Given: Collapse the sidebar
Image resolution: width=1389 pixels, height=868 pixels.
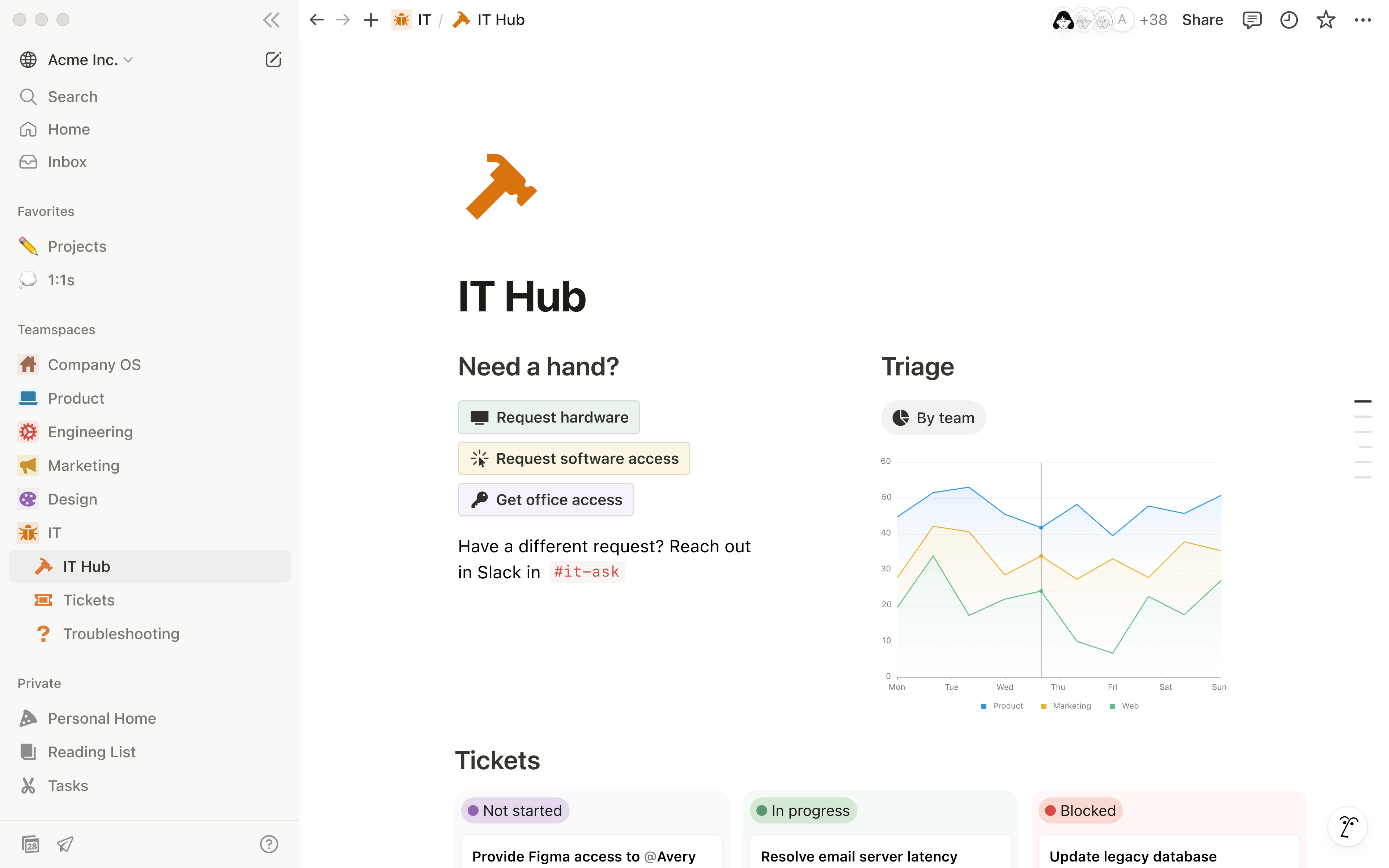Looking at the screenshot, I should click(x=270, y=19).
